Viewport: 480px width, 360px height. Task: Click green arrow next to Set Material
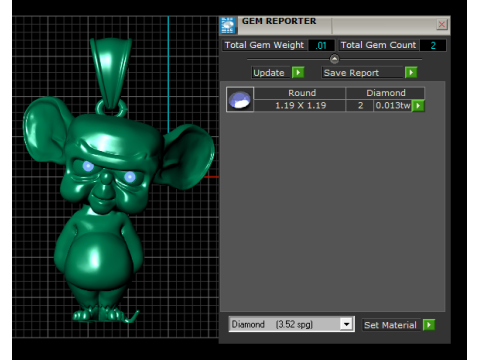(x=429, y=325)
